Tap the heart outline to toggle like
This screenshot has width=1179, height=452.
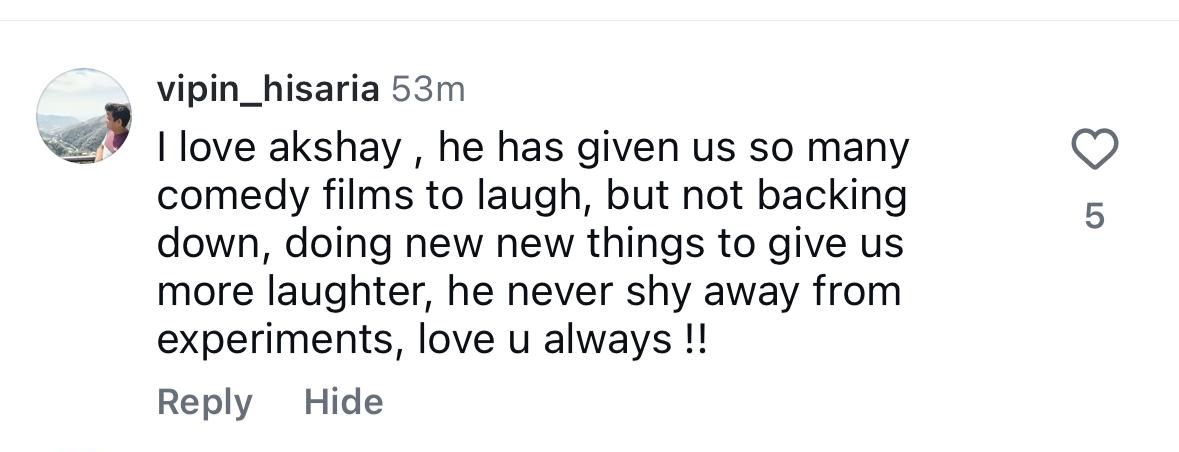pos(1094,149)
